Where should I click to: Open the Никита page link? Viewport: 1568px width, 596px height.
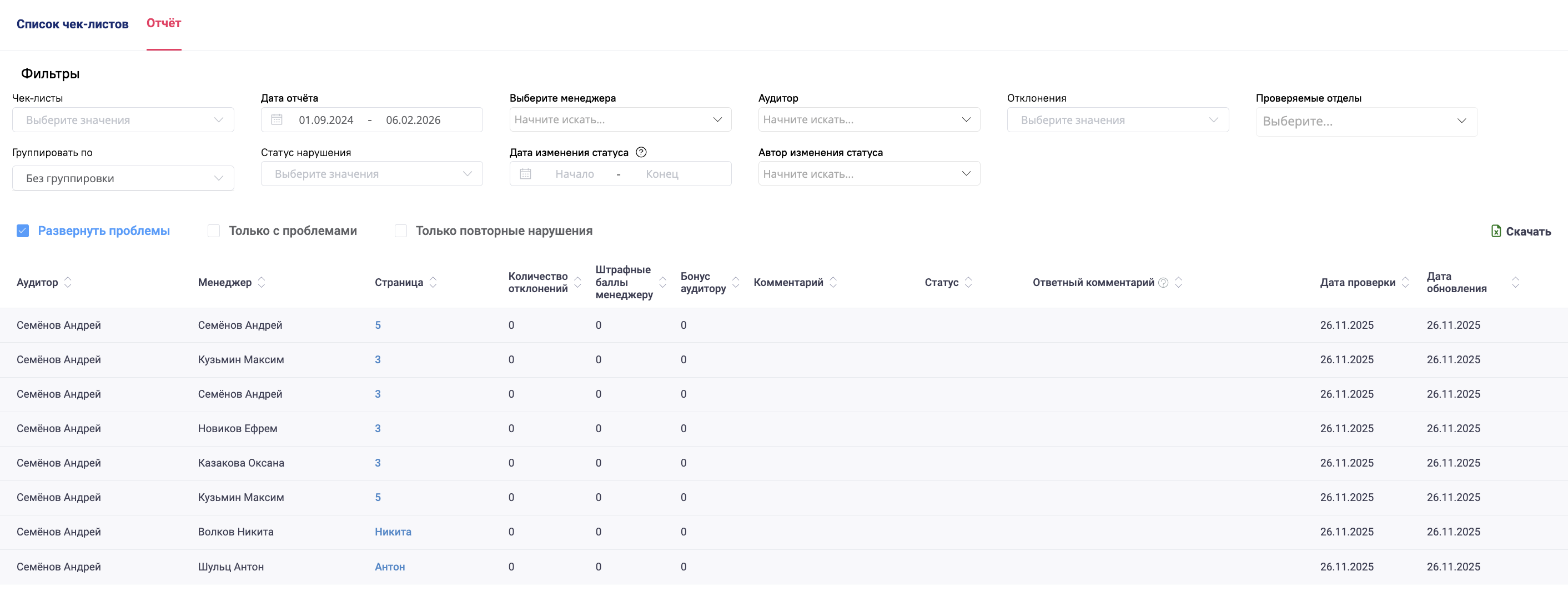coord(393,532)
